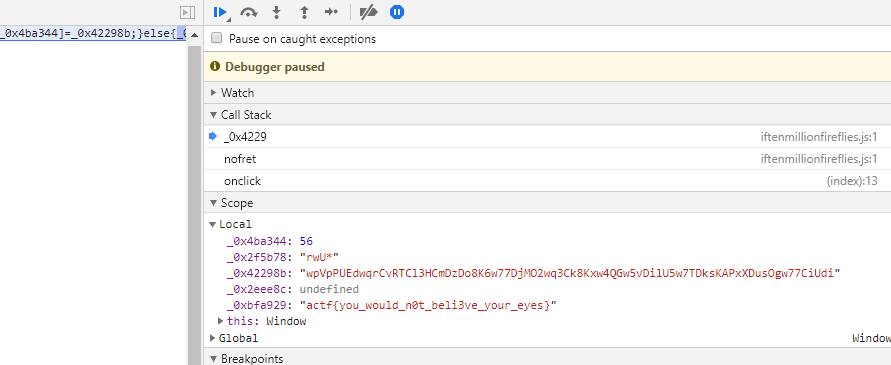Click the Debugger paused banner
The image size is (891, 365).
(547, 67)
